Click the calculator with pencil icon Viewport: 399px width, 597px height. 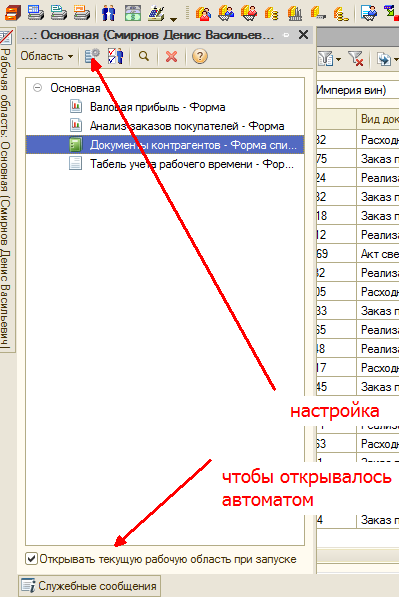156,13
